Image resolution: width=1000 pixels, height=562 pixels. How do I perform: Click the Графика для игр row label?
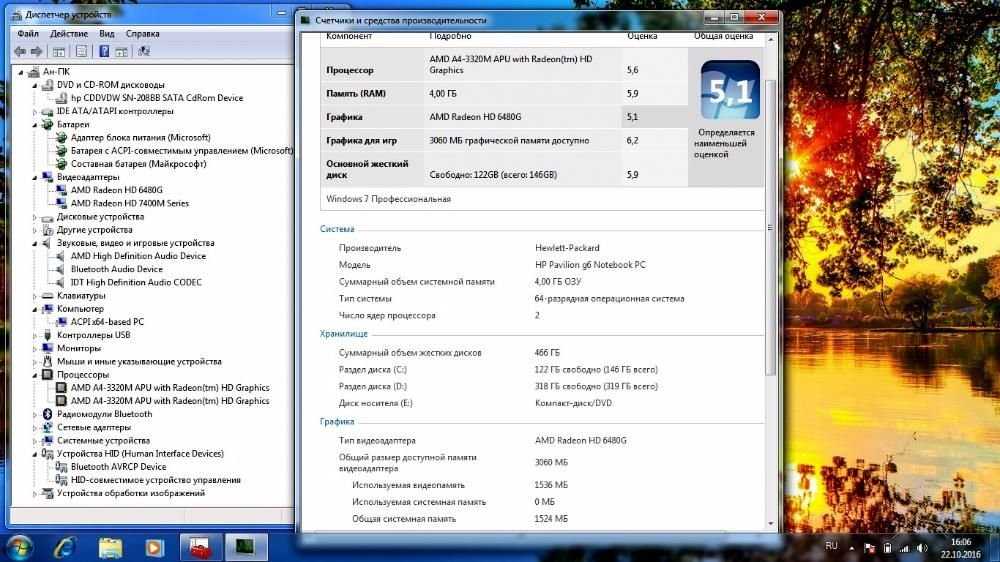click(x=362, y=140)
